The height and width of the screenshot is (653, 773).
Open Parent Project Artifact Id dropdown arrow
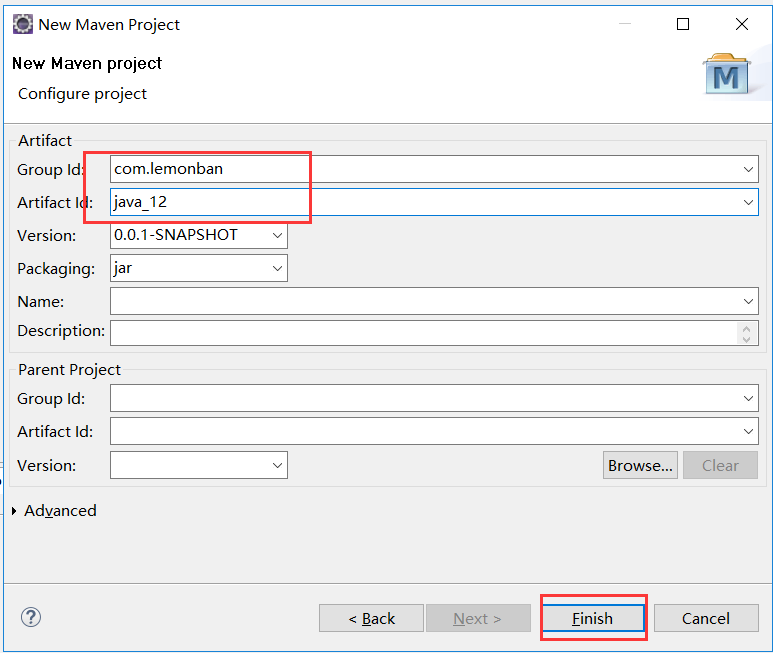click(749, 432)
